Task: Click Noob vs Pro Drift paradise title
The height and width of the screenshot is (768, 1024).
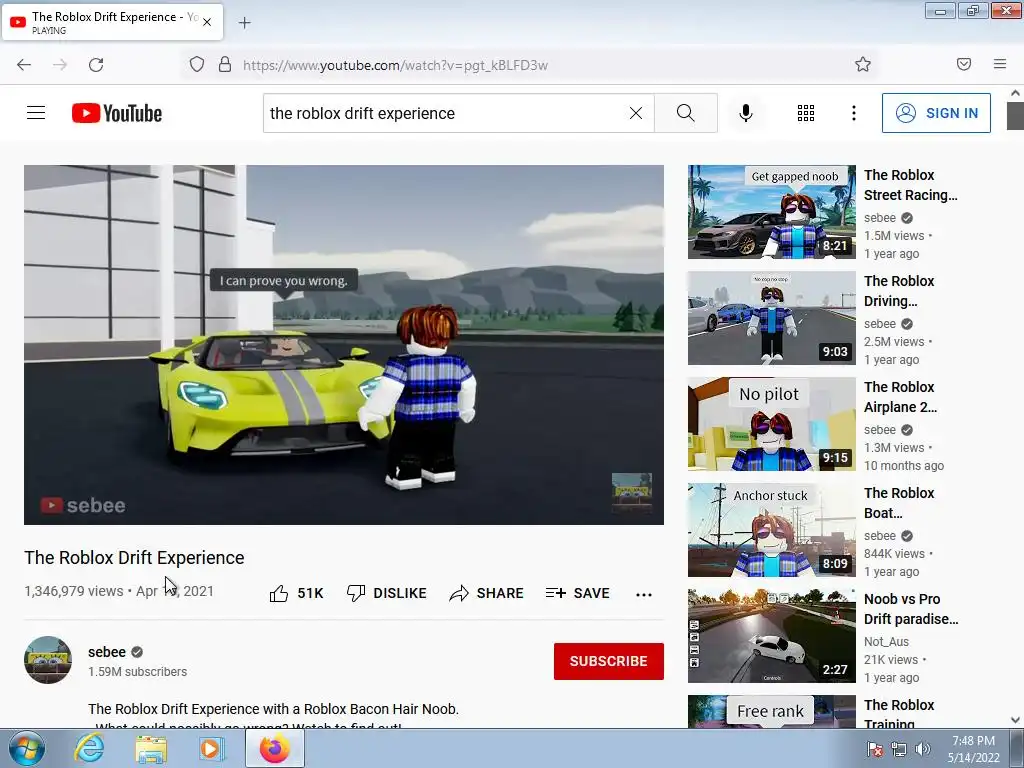Action: [x=911, y=609]
